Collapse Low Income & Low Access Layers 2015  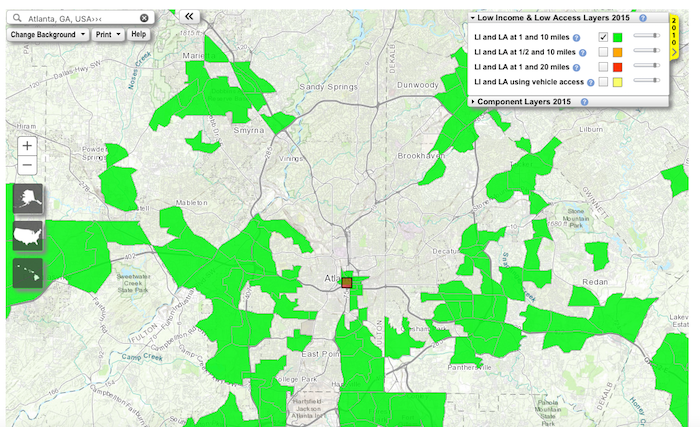(474, 18)
